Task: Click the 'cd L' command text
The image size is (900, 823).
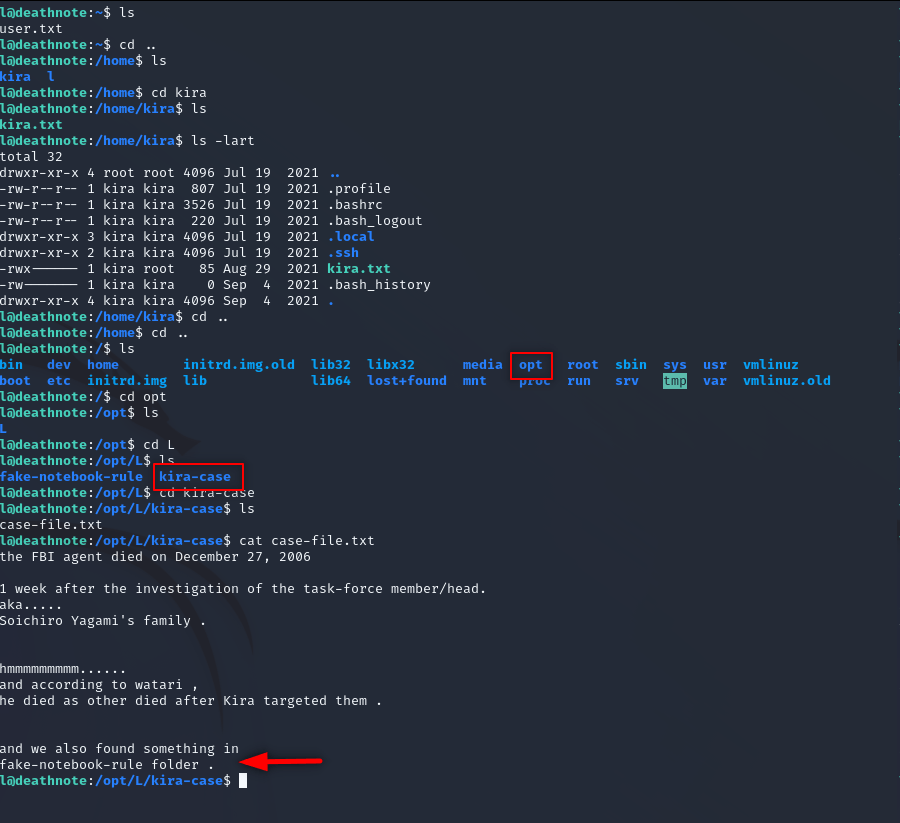Action: [x=159, y=445]
